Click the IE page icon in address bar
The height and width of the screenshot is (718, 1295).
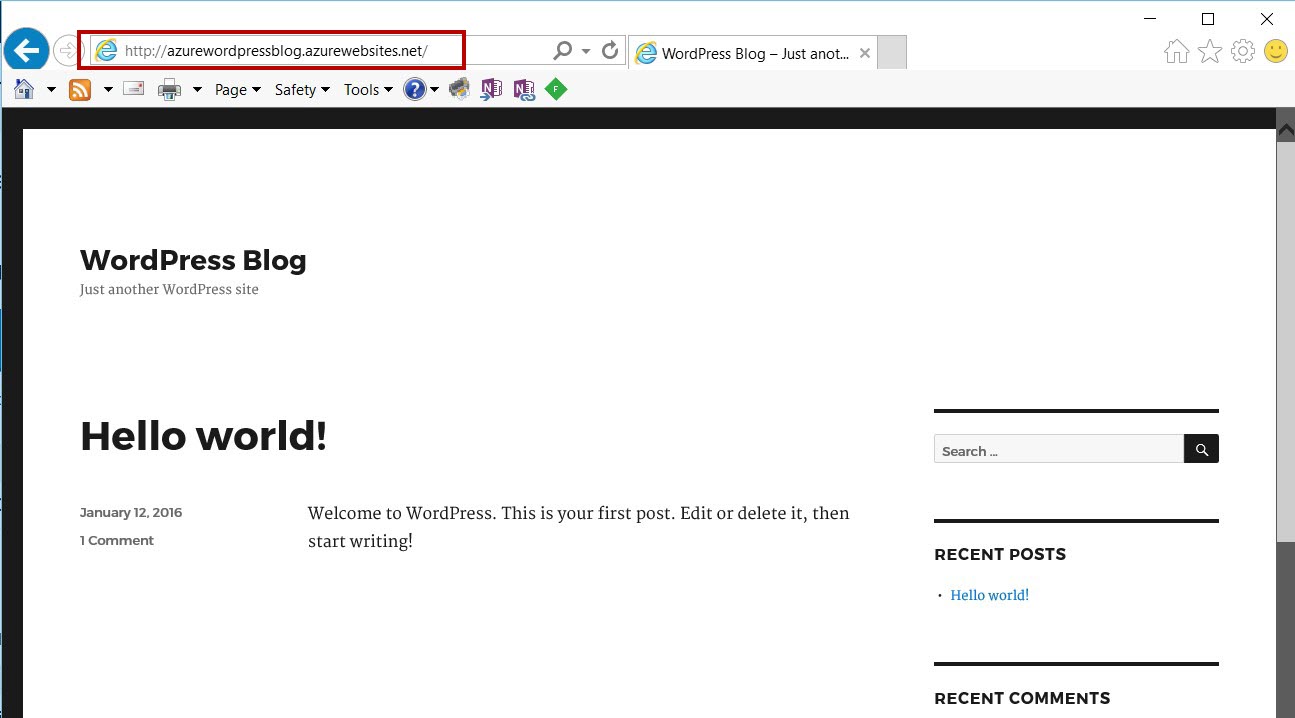106,51
